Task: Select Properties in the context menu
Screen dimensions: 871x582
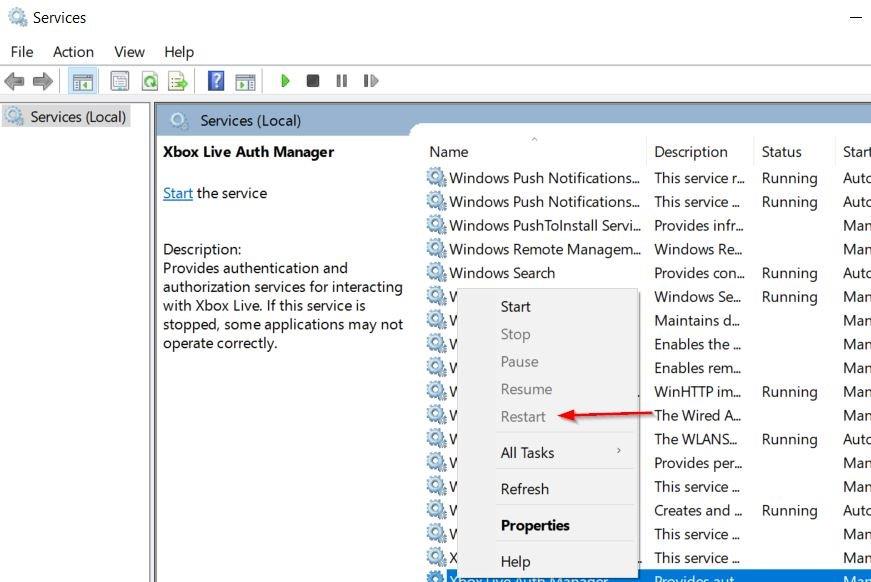Action: coord(535,525)
